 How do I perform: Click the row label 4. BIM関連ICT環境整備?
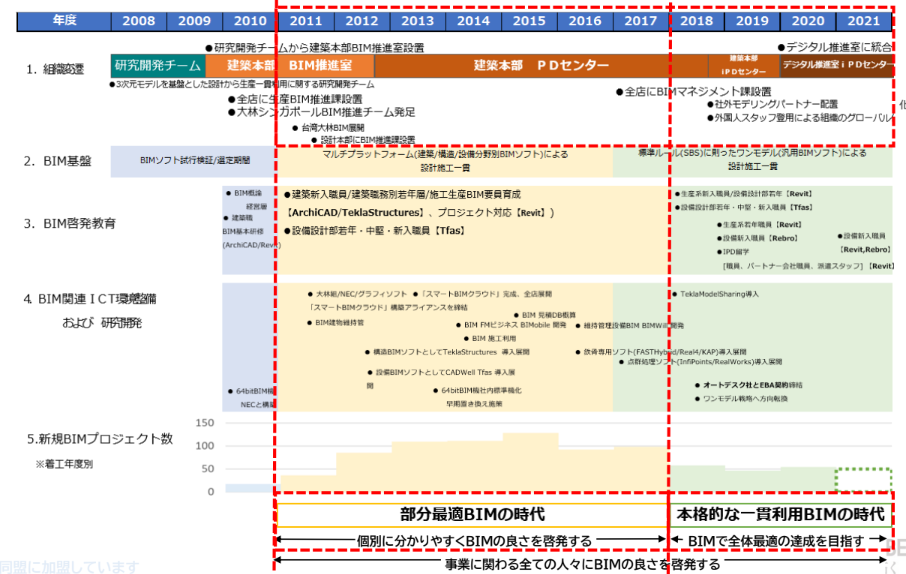click(x=90, y=299)
